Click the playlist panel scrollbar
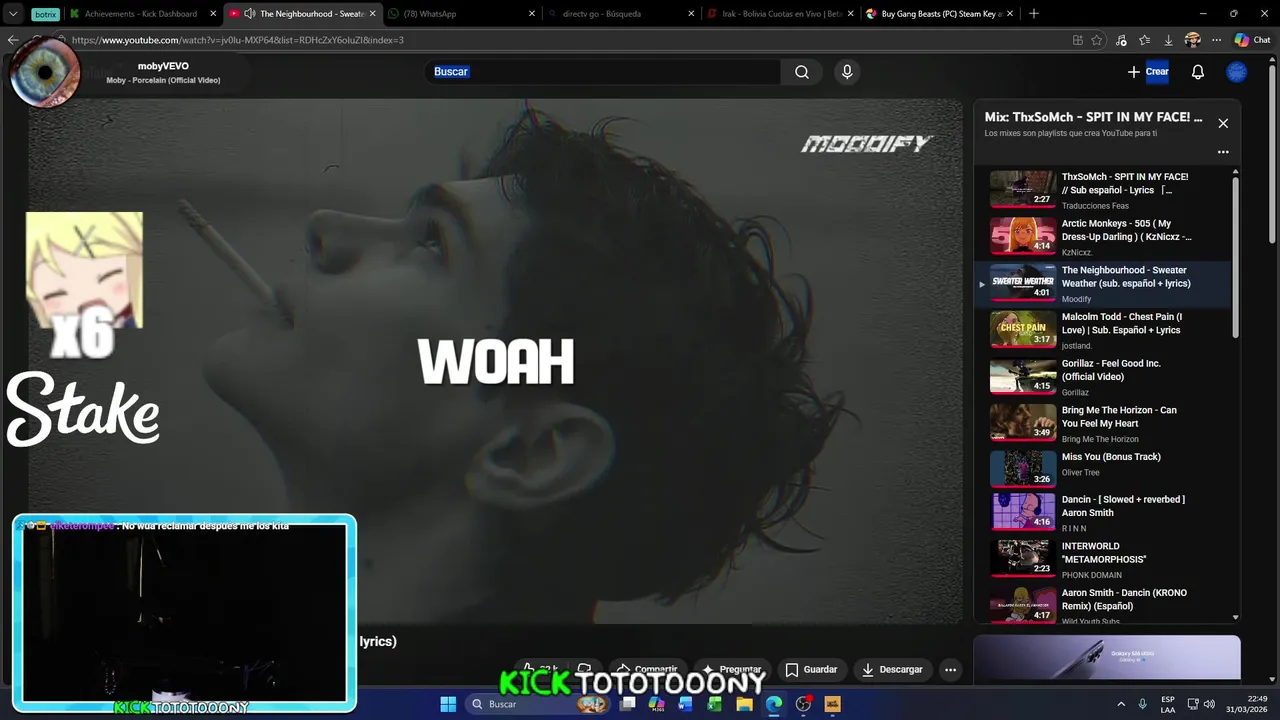The height and width of the screenshot is (720, 1280). point(1235,256)
